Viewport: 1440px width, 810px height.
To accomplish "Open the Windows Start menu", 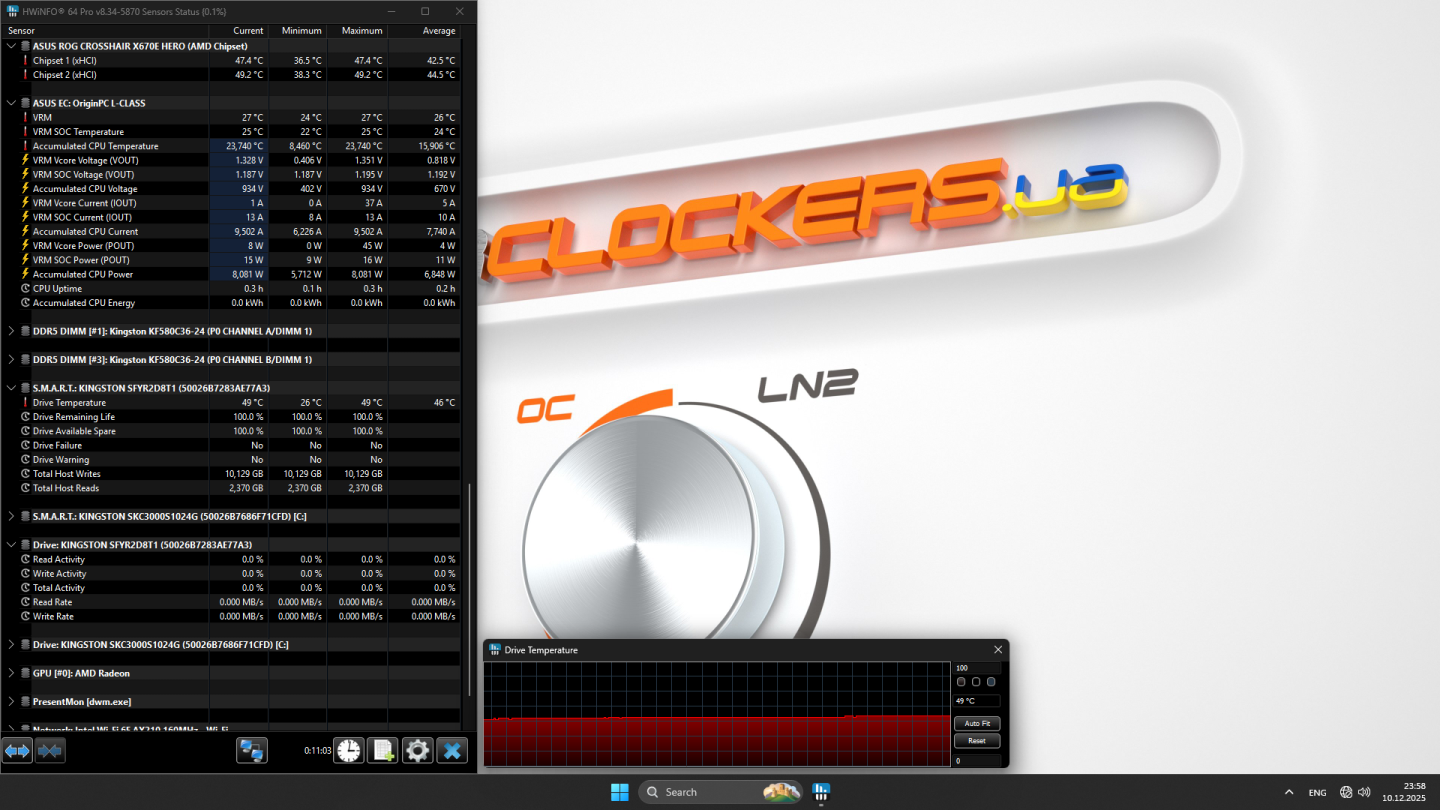I will click(x=620, y=792).
